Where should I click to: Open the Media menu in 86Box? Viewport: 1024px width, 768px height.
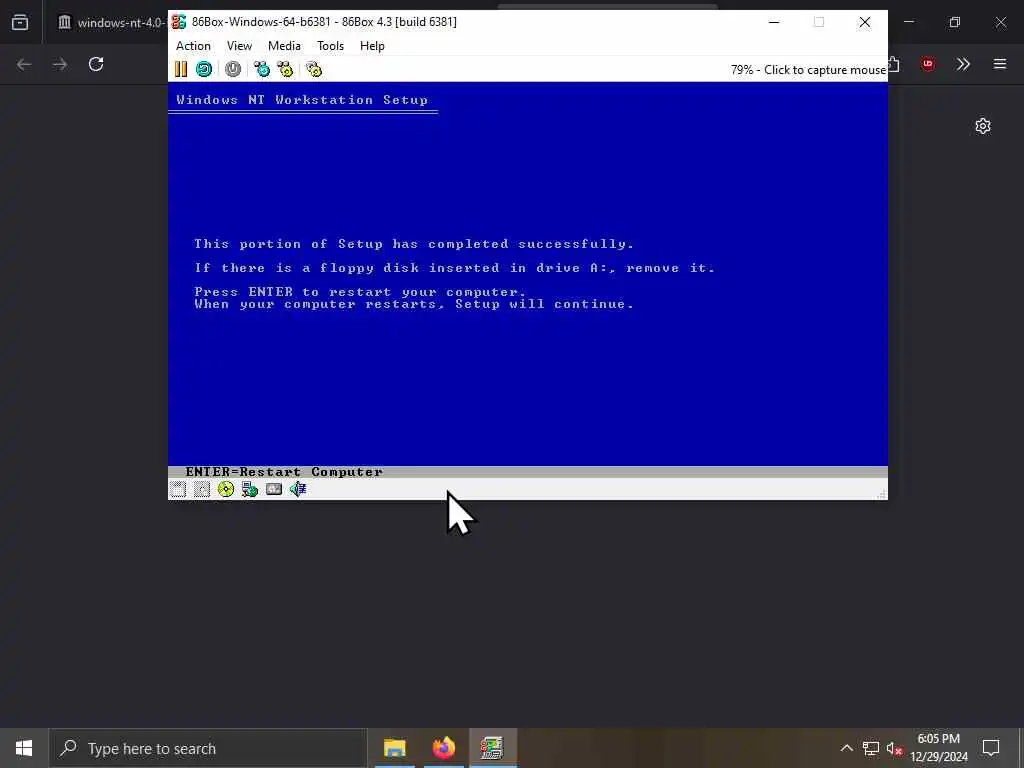(284, 46)
